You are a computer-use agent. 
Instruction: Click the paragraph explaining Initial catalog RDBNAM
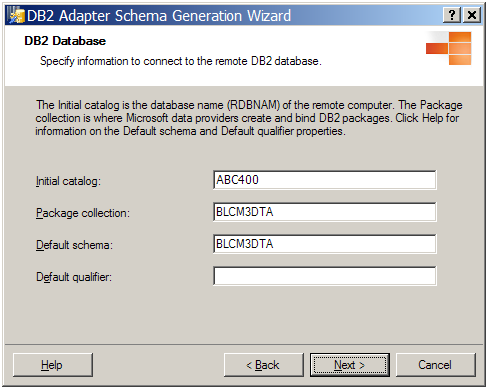pos(249,118)
